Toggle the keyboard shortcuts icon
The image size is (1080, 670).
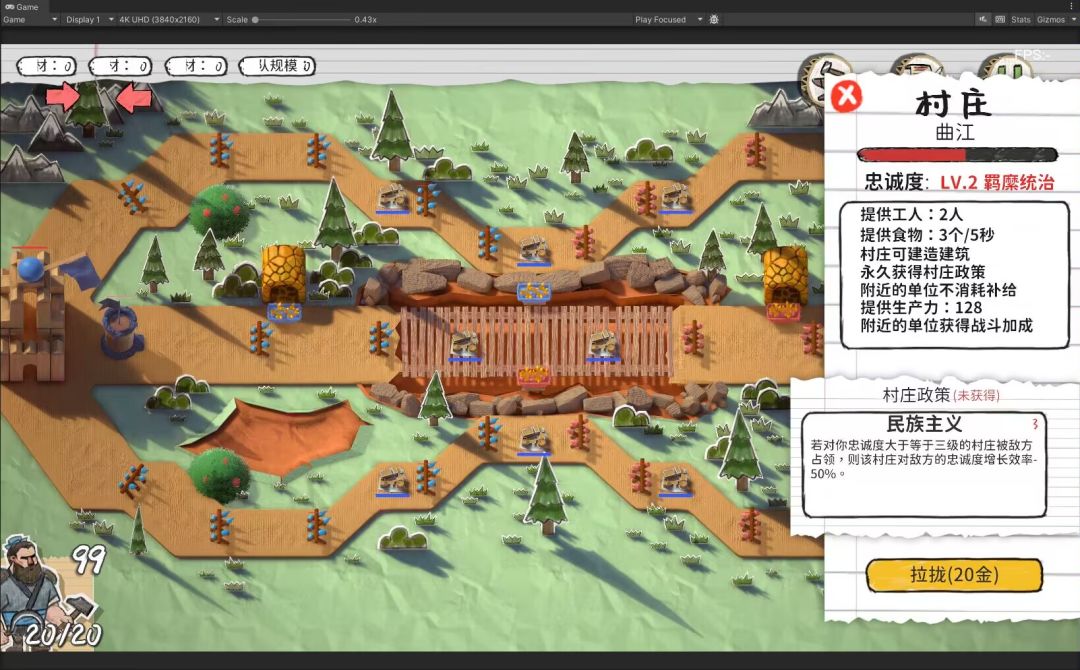1000,19
